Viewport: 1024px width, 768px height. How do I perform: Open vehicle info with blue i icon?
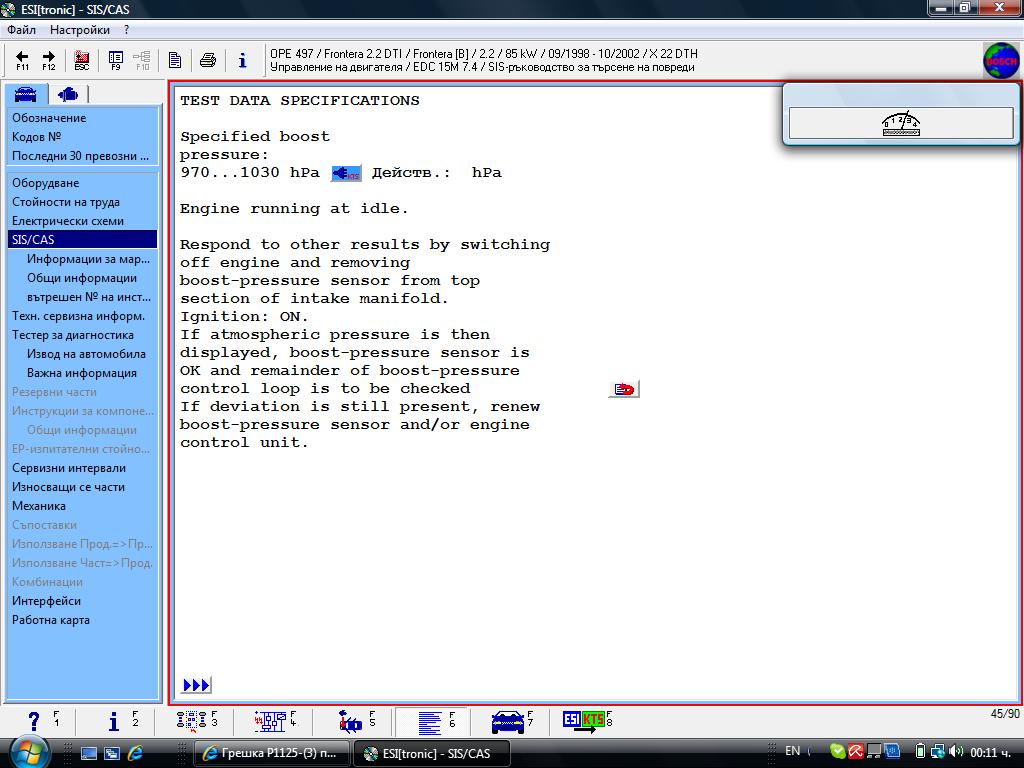[x=242, y=60]
